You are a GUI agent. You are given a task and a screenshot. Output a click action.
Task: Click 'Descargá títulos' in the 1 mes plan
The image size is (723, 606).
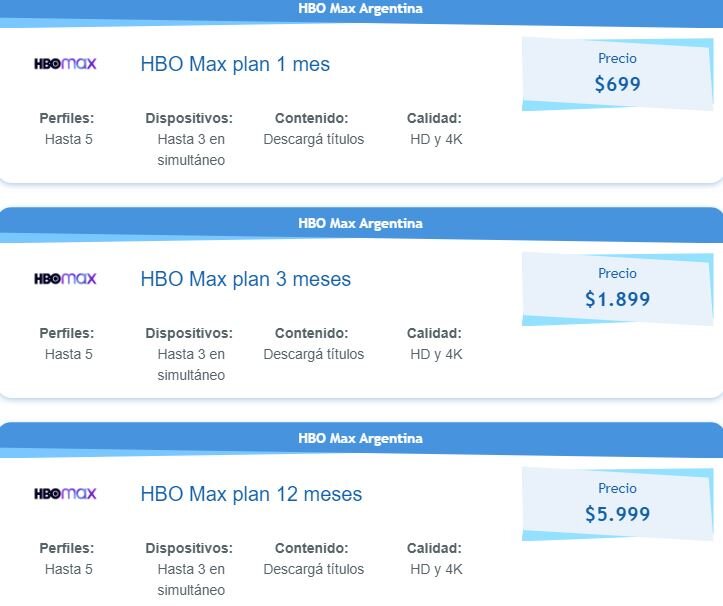click(314, 139)
